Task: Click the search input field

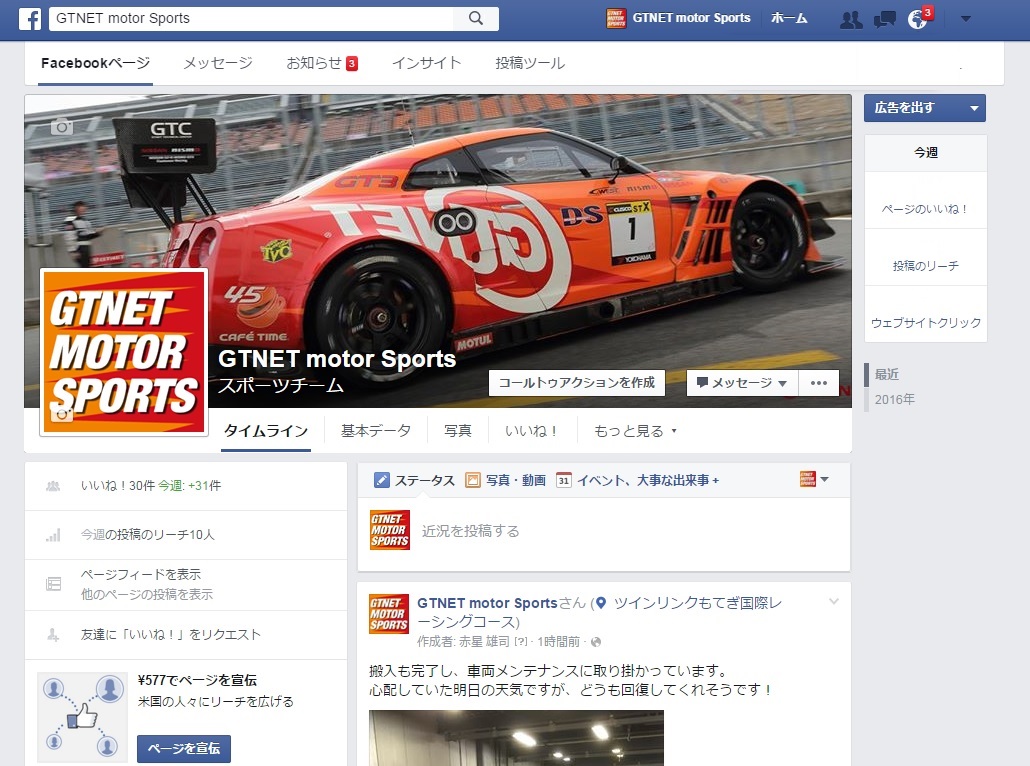Action: pyautogui.click(x=251, y=18)
